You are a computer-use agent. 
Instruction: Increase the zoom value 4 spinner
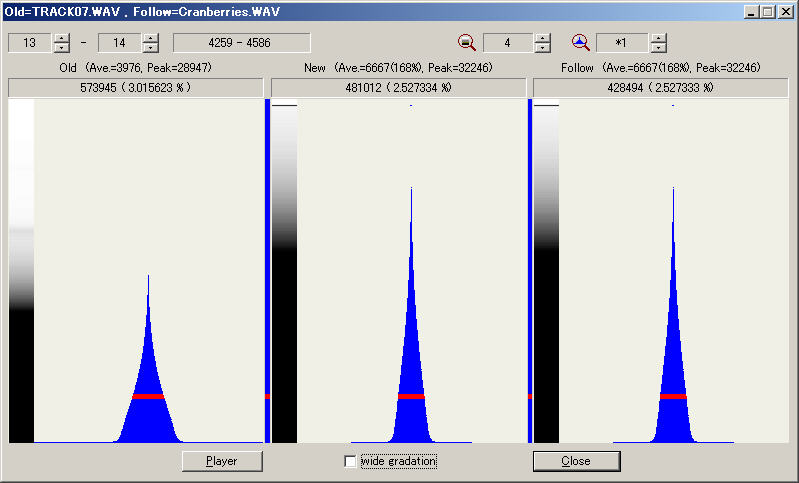(543, 38)
